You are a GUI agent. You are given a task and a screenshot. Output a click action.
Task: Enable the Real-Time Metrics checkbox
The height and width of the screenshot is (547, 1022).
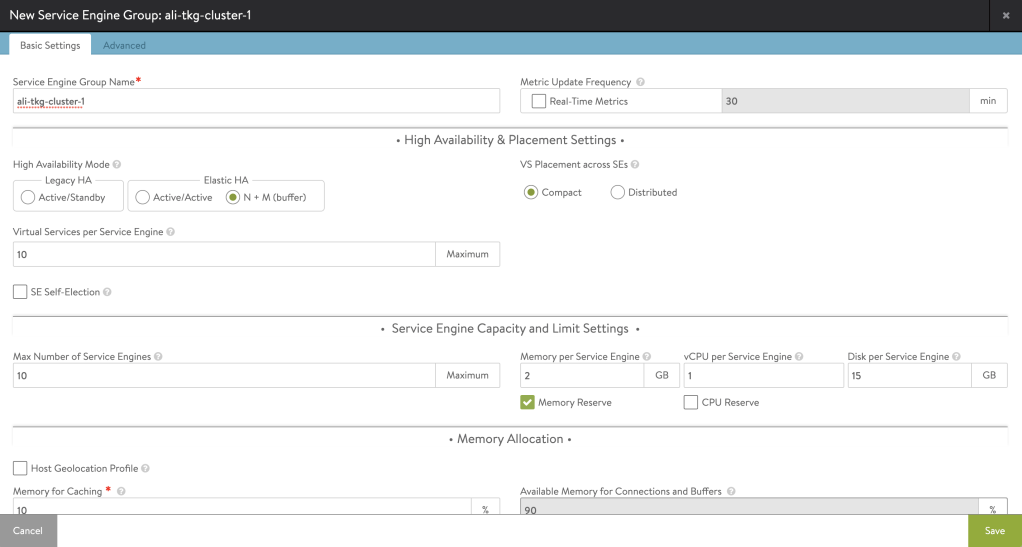coord(539,101)
